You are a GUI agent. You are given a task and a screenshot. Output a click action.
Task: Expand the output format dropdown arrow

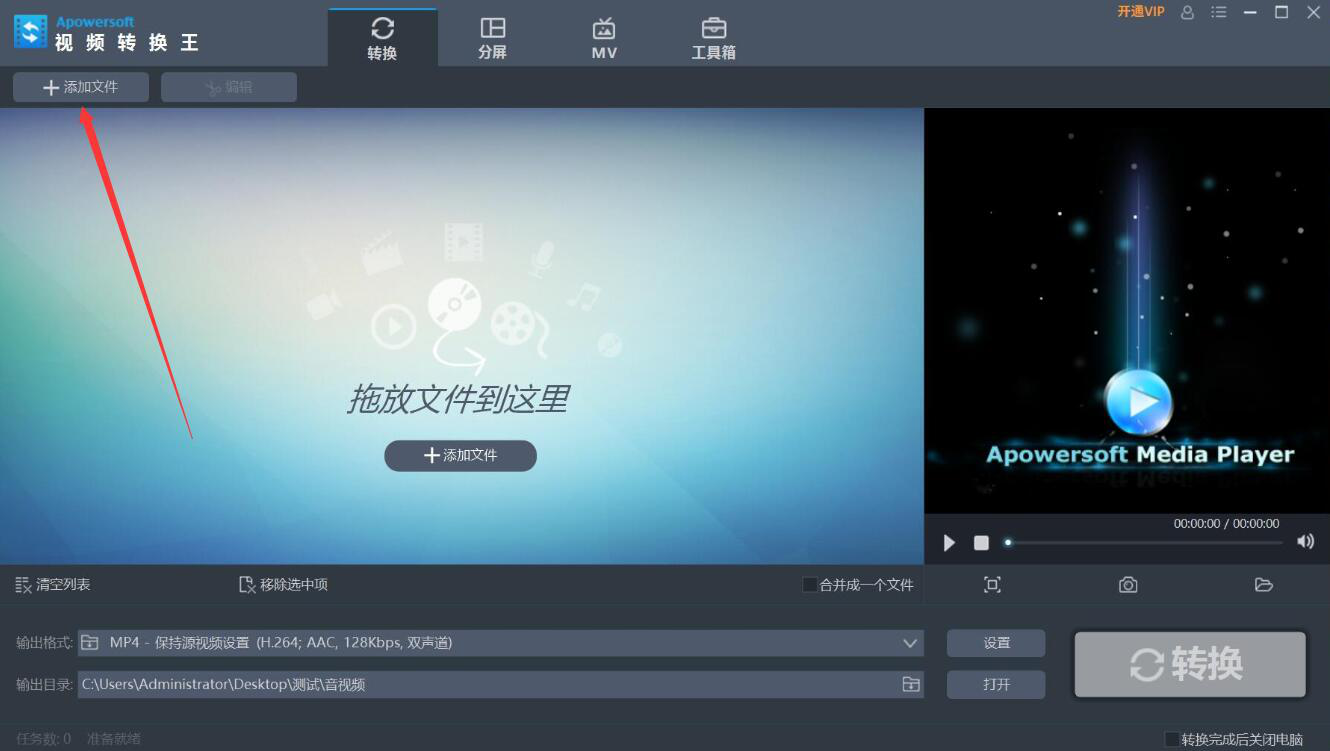(910, 643)
